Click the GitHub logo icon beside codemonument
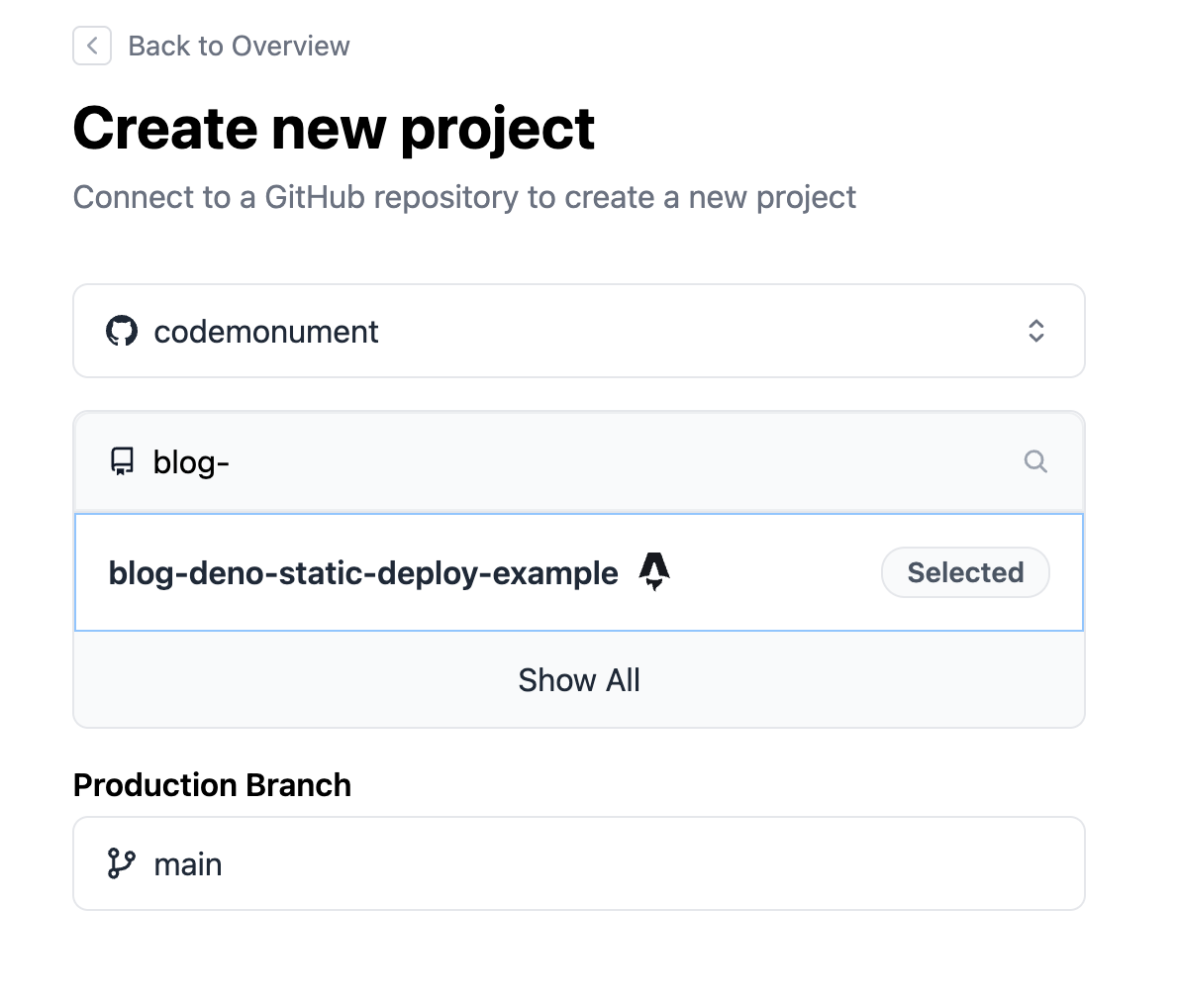 coord(122,331)
